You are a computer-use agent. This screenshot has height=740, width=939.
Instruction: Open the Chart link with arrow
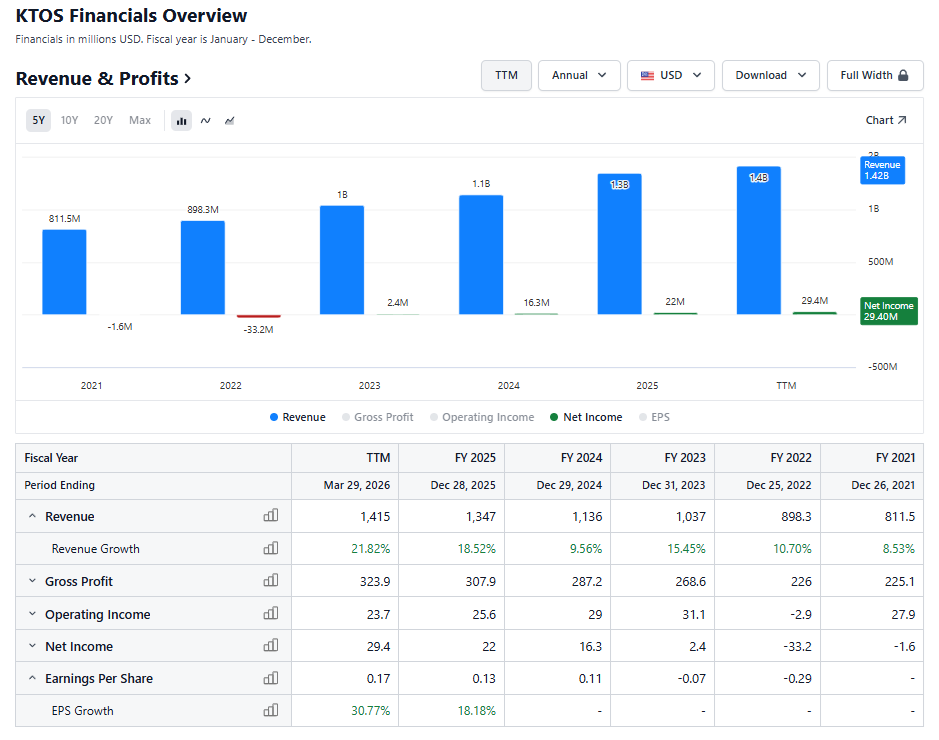click(x=886, y=120)
